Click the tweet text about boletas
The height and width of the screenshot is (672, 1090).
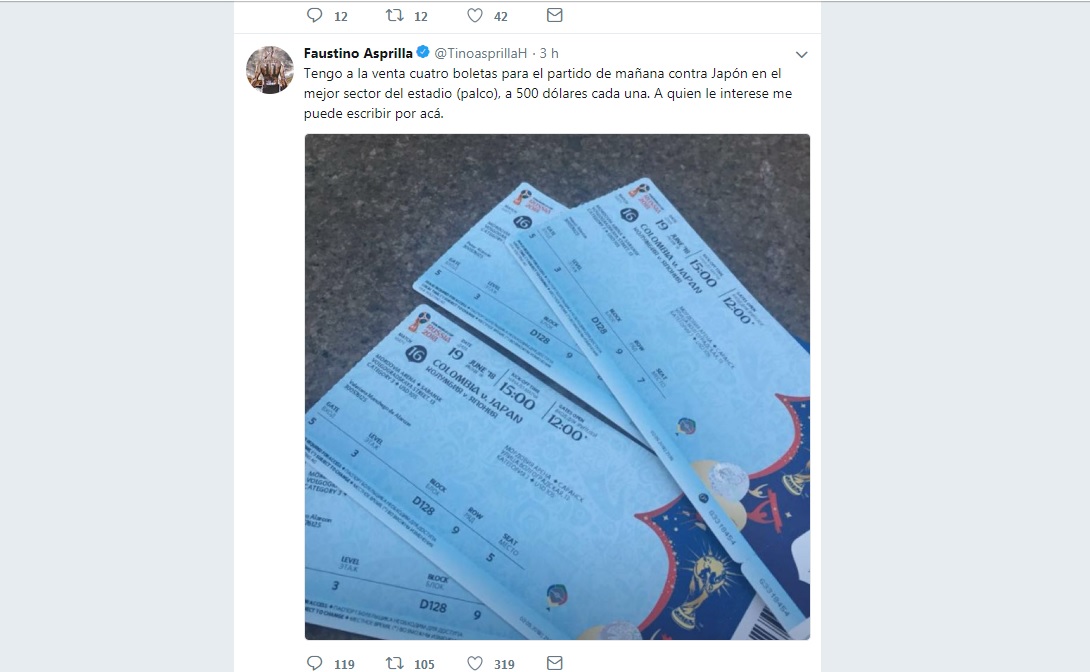click(548, 93)
